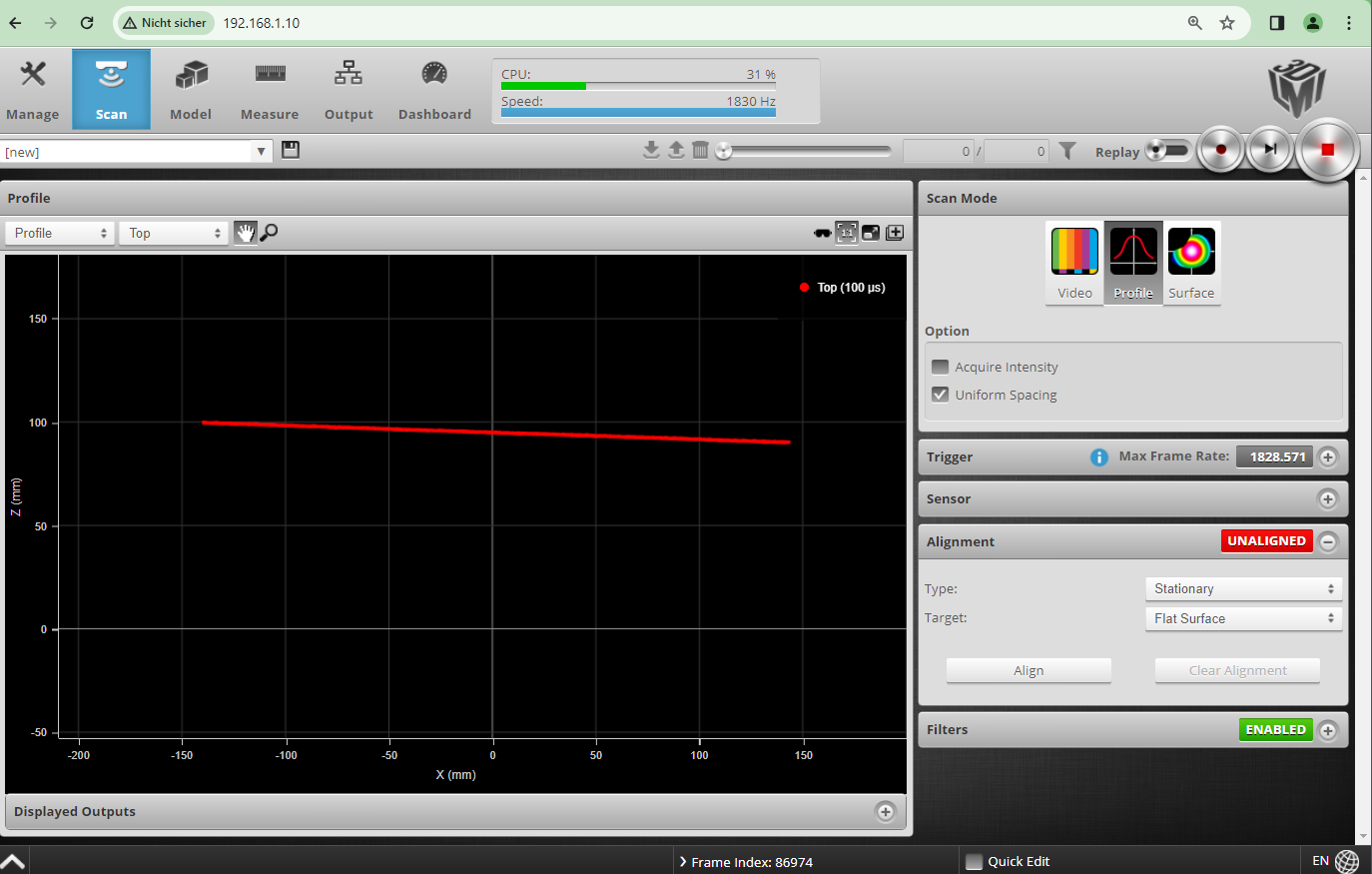
Task: Open the job name dropdown arrow
Action: (x=262, y=152)
